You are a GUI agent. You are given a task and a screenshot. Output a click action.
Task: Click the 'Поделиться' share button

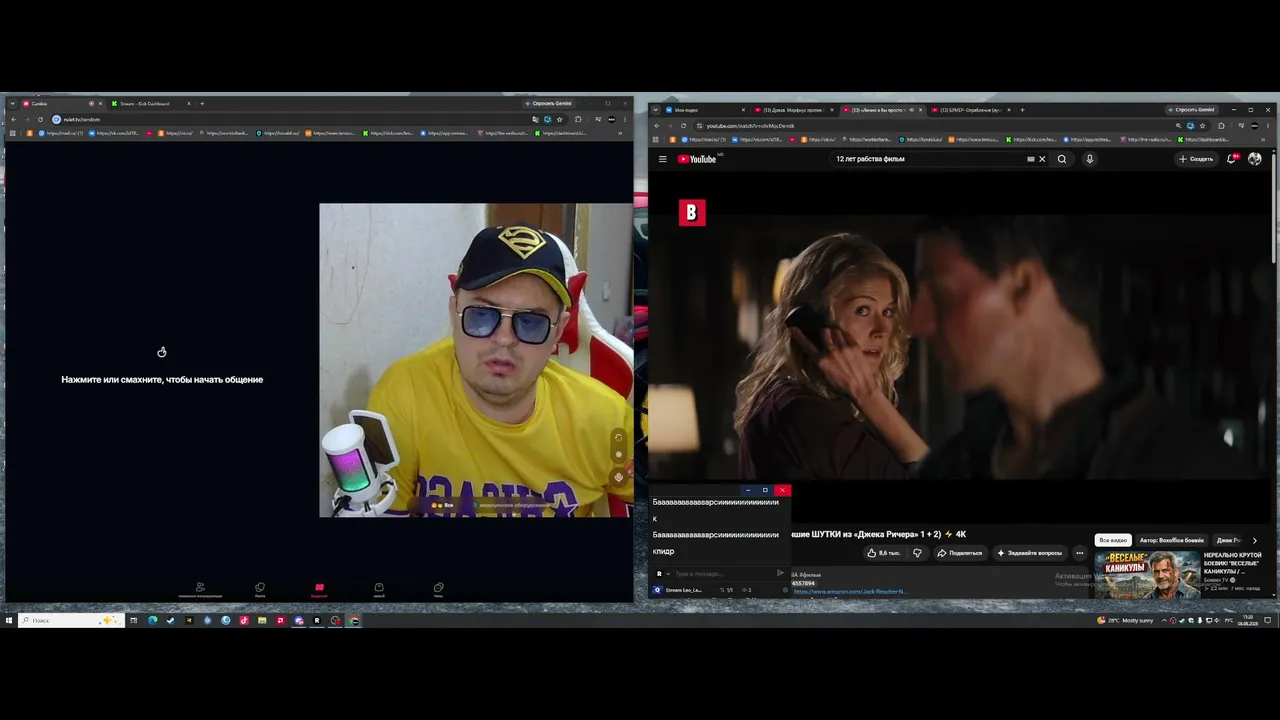(x=959, y=553)
